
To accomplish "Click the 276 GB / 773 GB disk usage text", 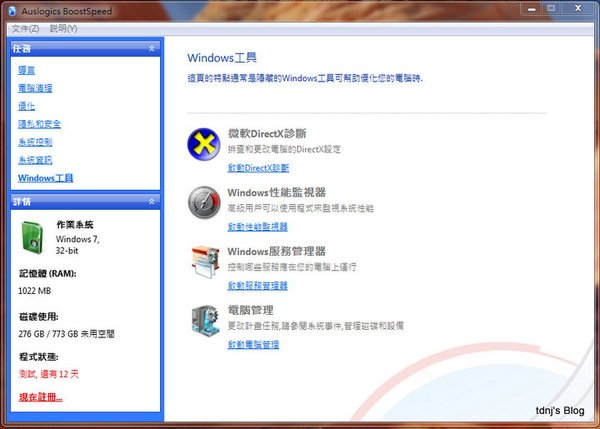I will 67,334.
